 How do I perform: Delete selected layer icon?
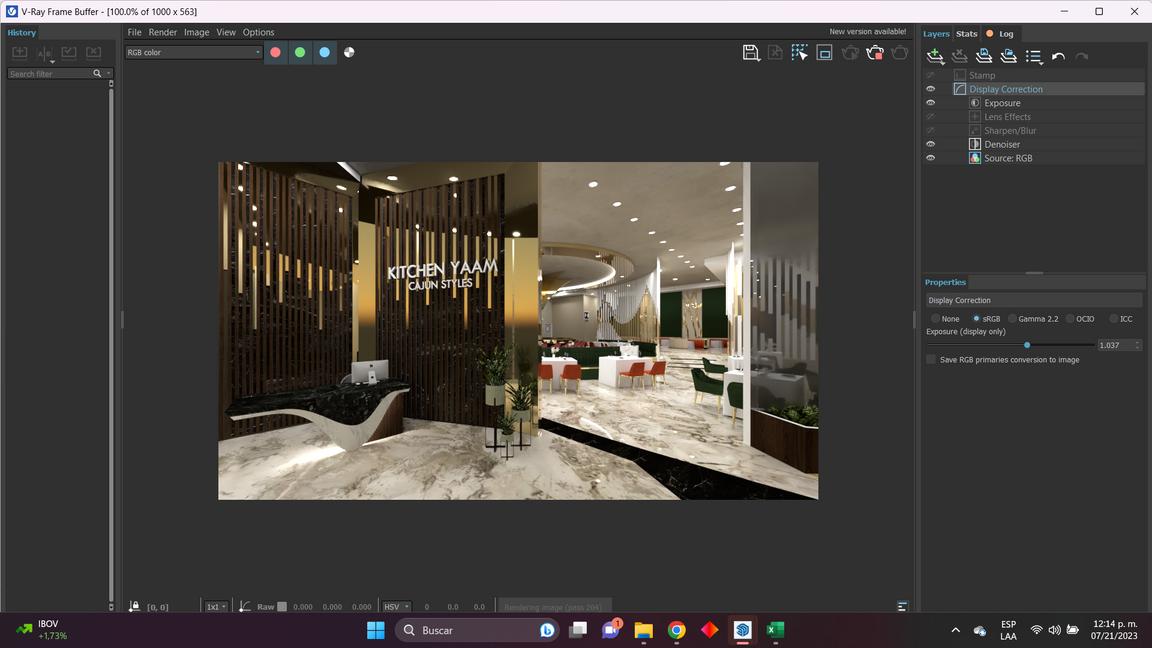click(960, 57)
